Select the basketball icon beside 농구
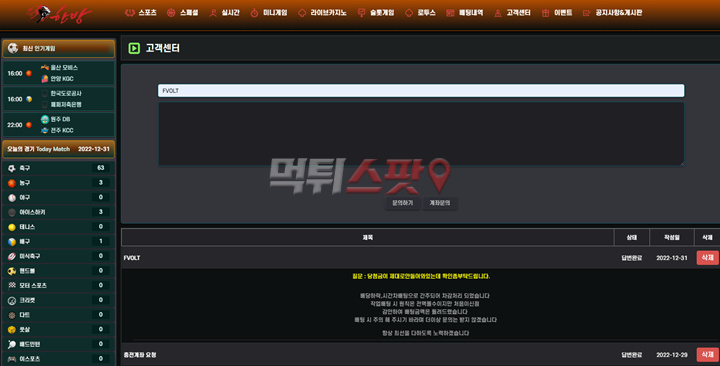Viewport: 720px width, 366px height. [x=12, y=183]
